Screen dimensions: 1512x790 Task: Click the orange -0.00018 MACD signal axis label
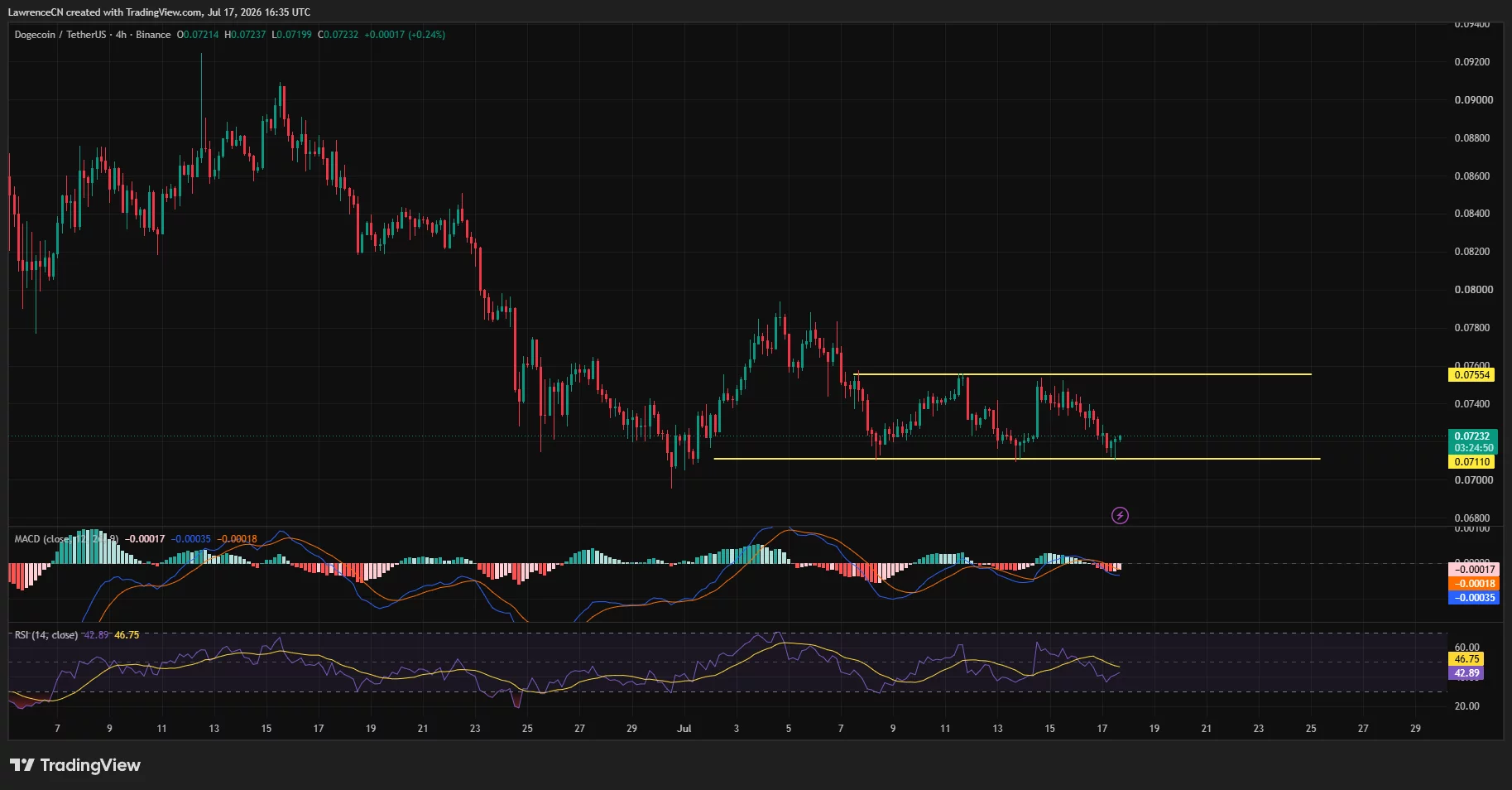click(1474, 584)
